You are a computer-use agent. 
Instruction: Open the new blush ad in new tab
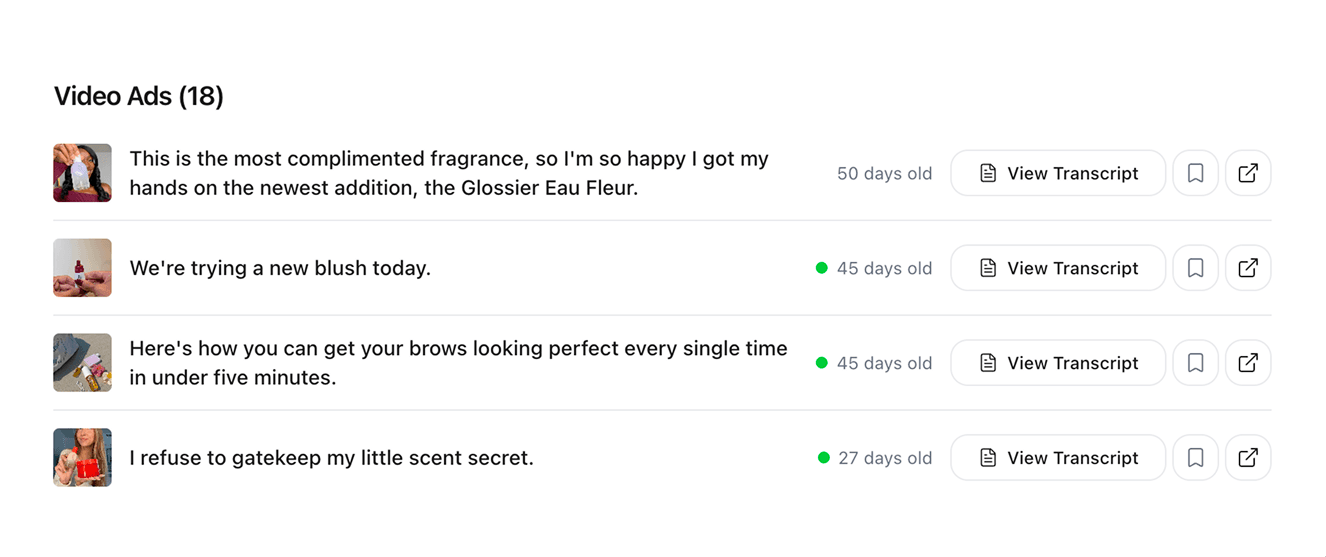click(x=1248, y=268)
